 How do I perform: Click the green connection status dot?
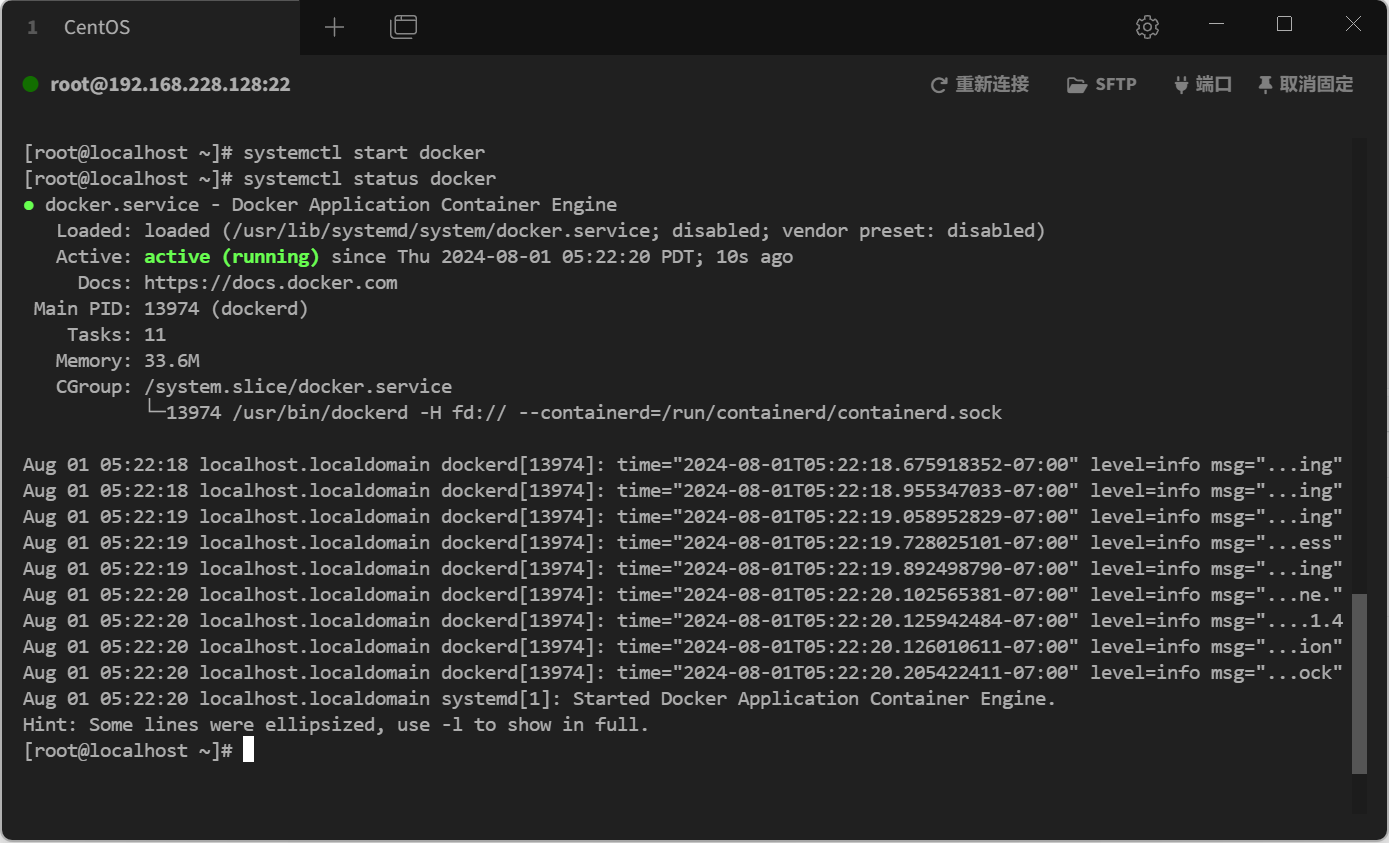[x=31, y=84]
